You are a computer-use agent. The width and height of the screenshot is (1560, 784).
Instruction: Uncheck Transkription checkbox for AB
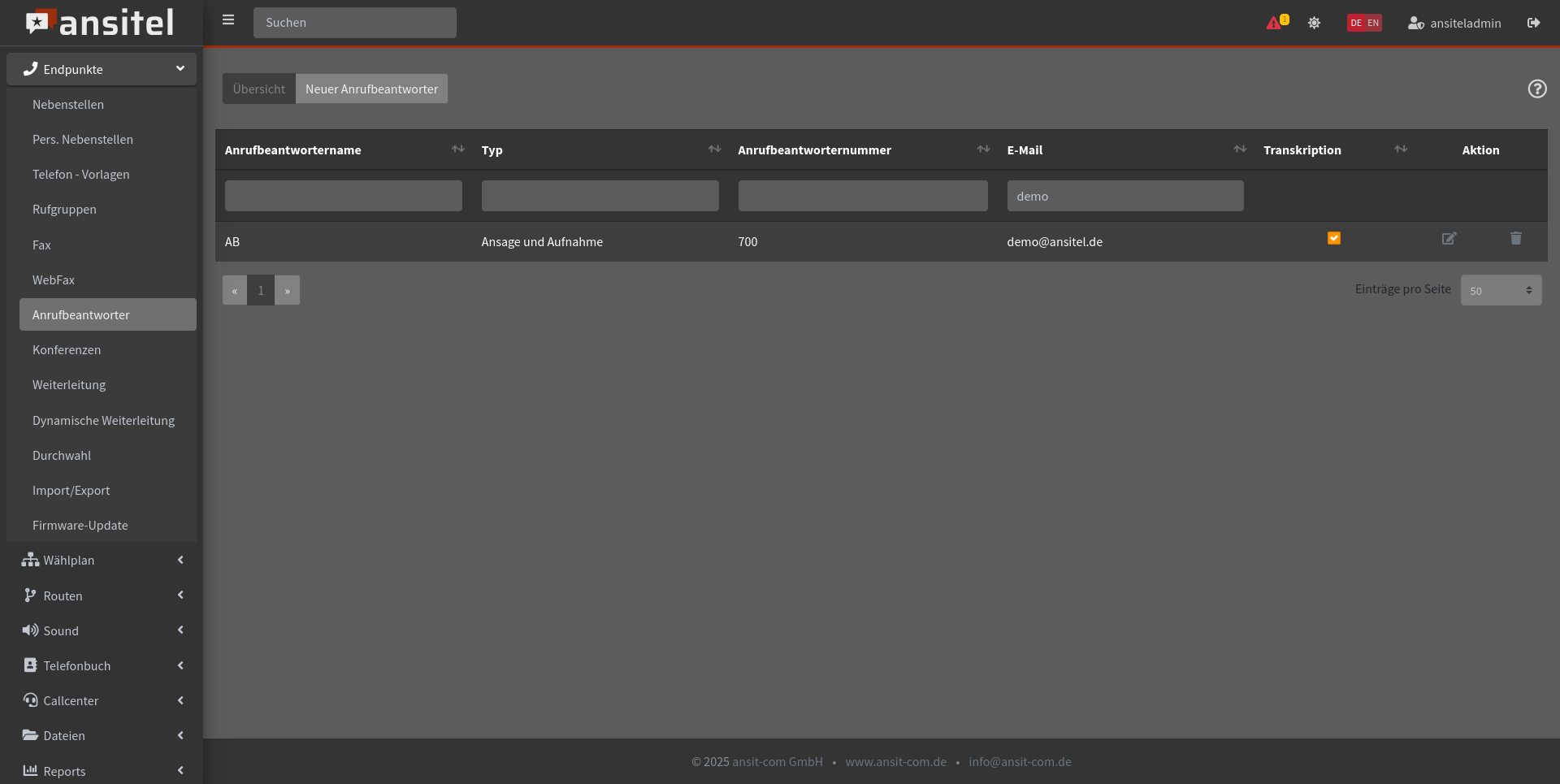coord(1333,238)
